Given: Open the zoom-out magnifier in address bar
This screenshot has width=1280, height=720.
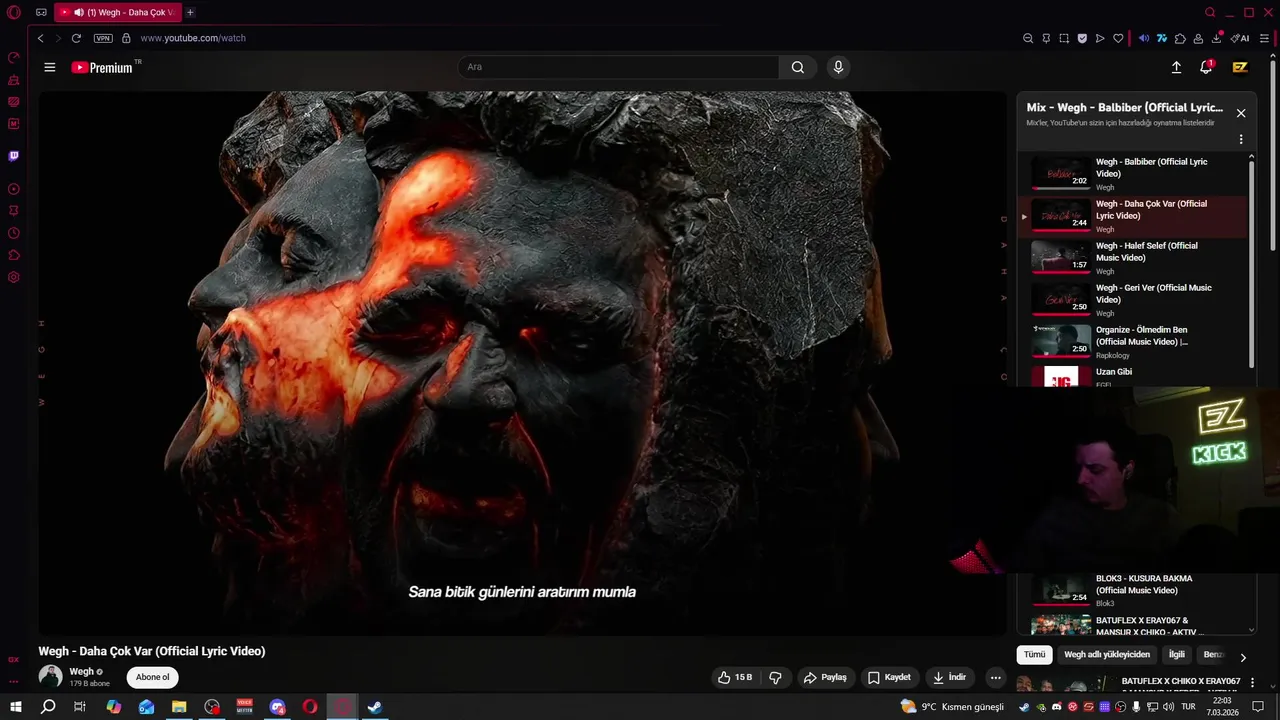Looking at the screenshot, I should point(1028,38).
